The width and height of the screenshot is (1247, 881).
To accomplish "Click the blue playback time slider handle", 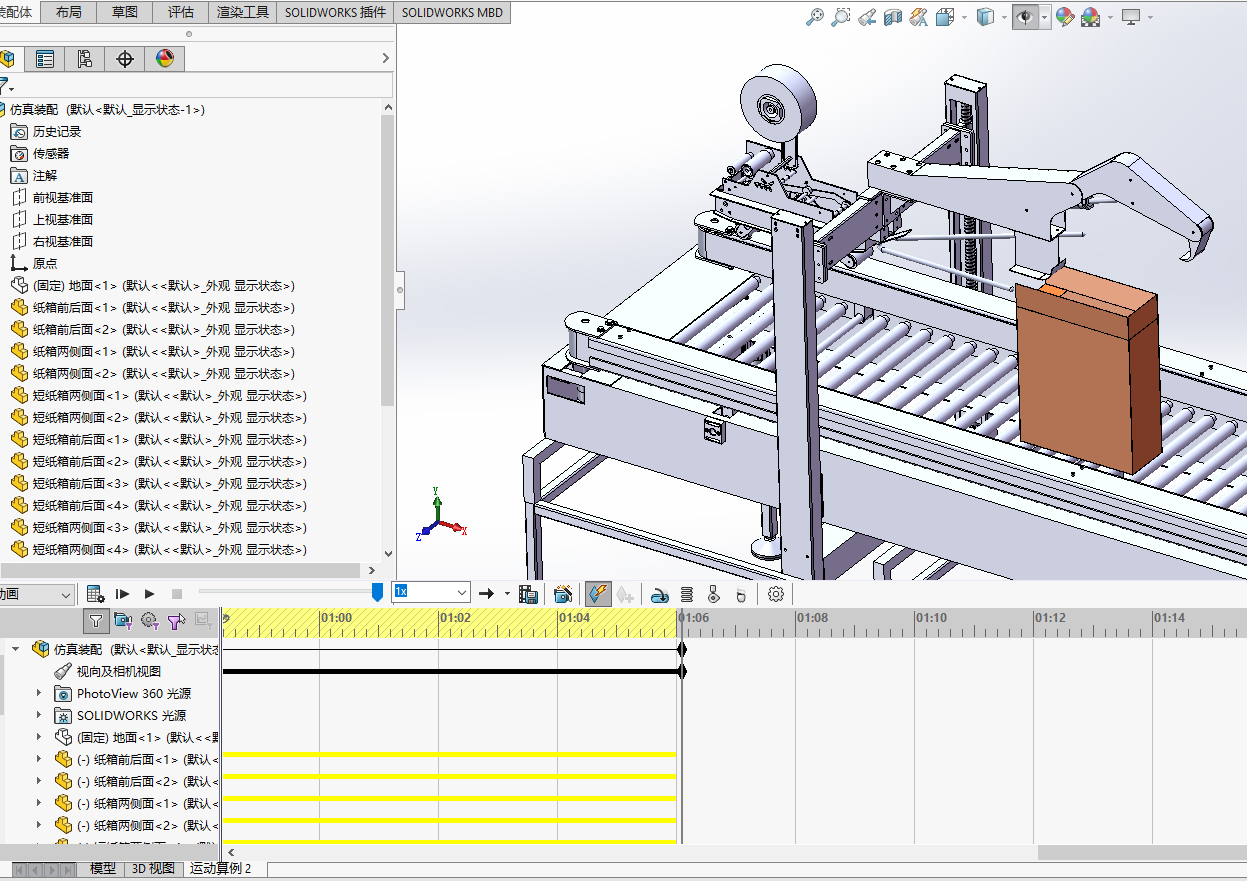I will coord(377,593).
